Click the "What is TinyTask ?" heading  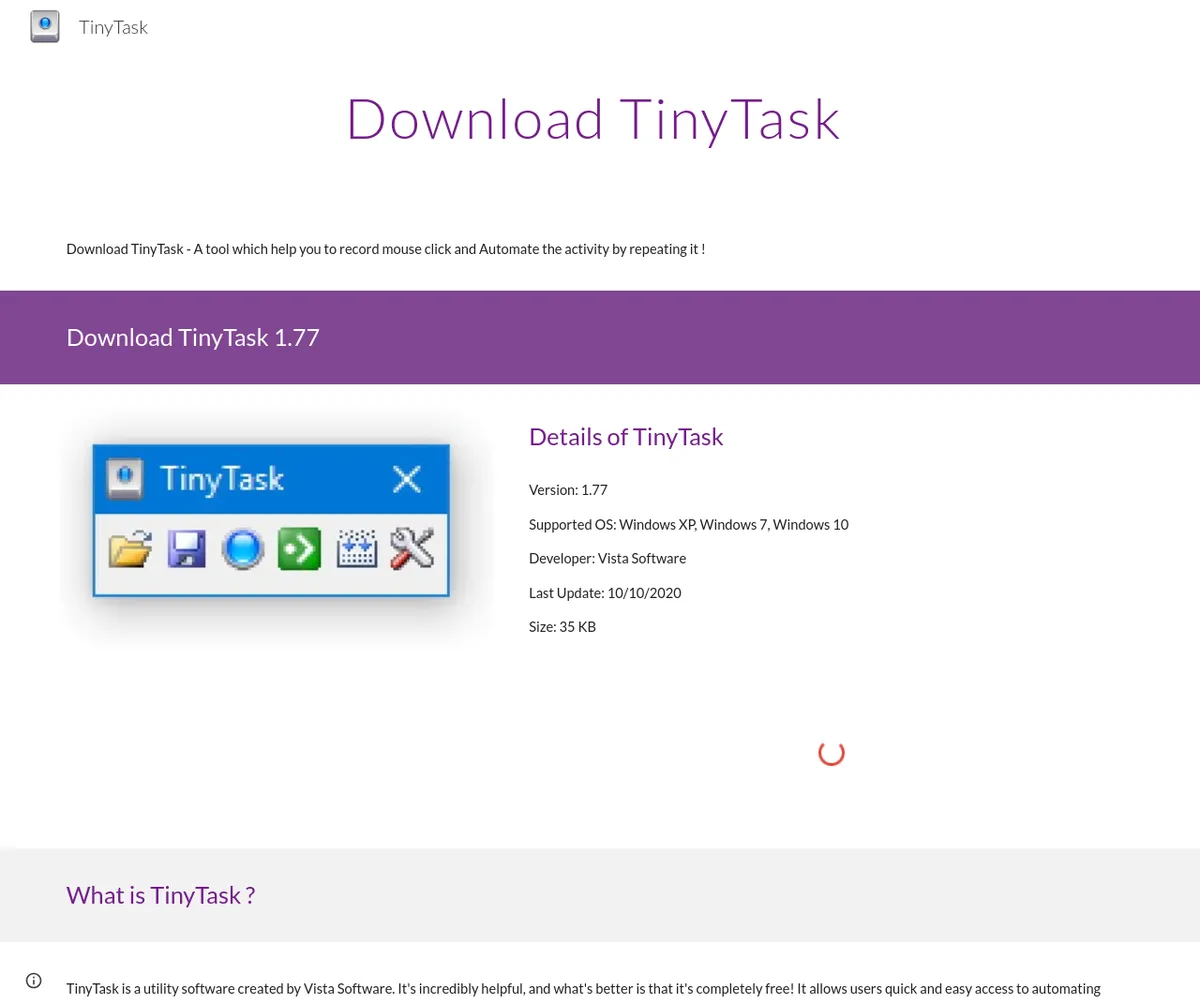point(161,895)
